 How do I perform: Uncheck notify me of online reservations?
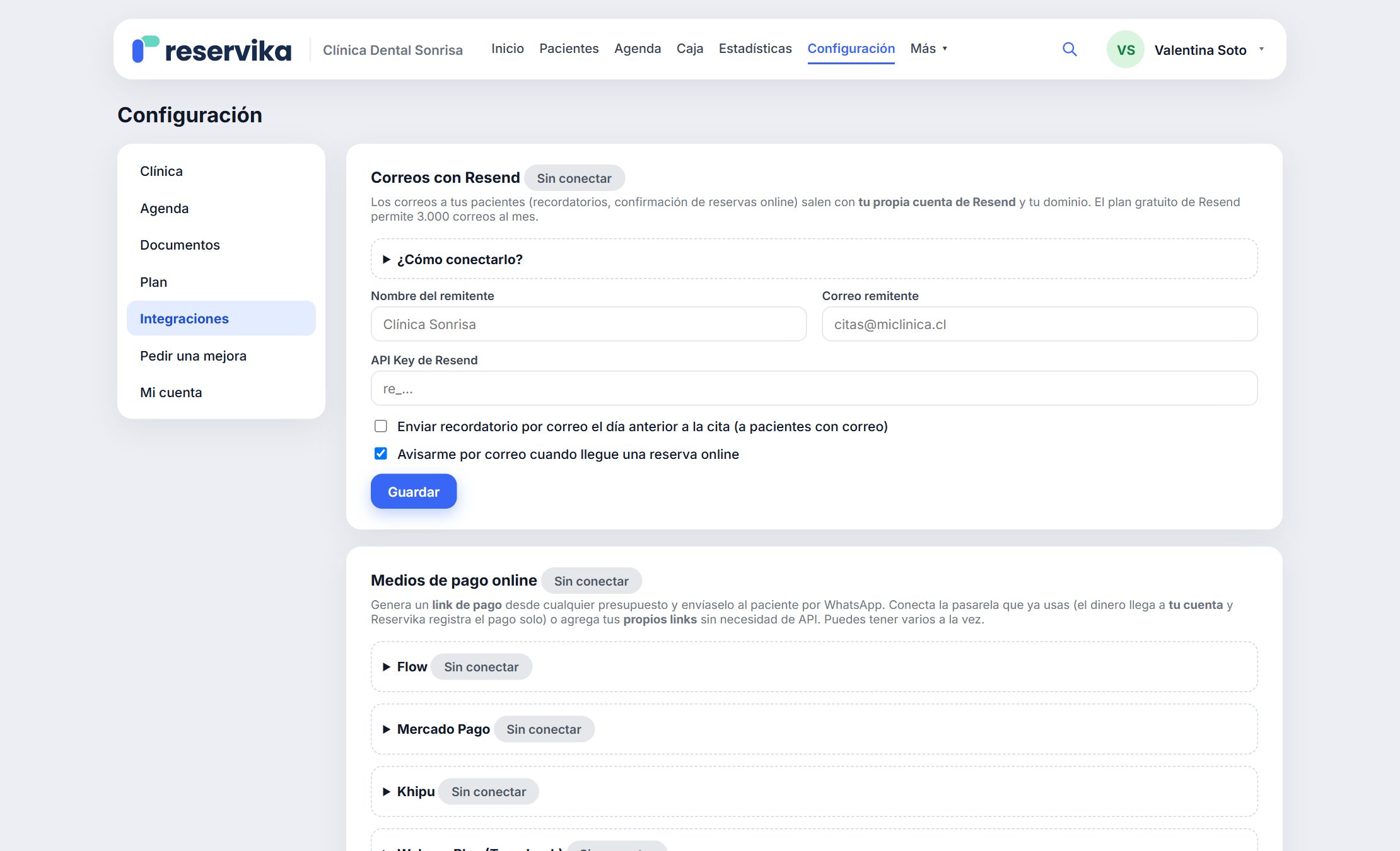click(x=381, y=454)
